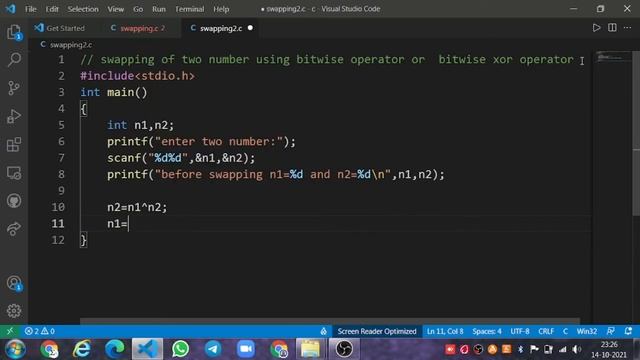This screenshot has height=360, width=640.
Task: Open Google Chrome from taskbar
Action: pos(49,349)
